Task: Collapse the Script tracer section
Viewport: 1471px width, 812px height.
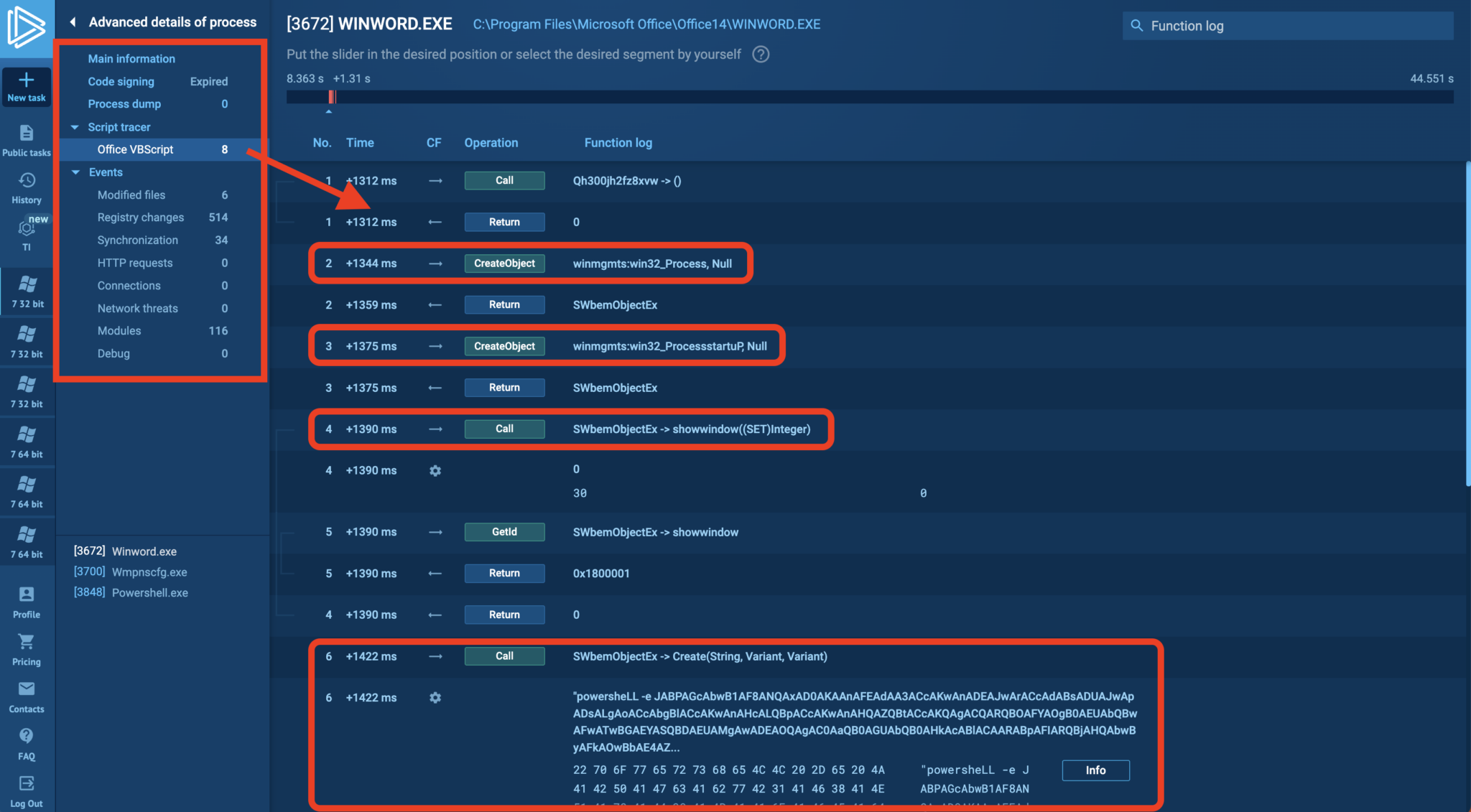Action: point(75,127)
